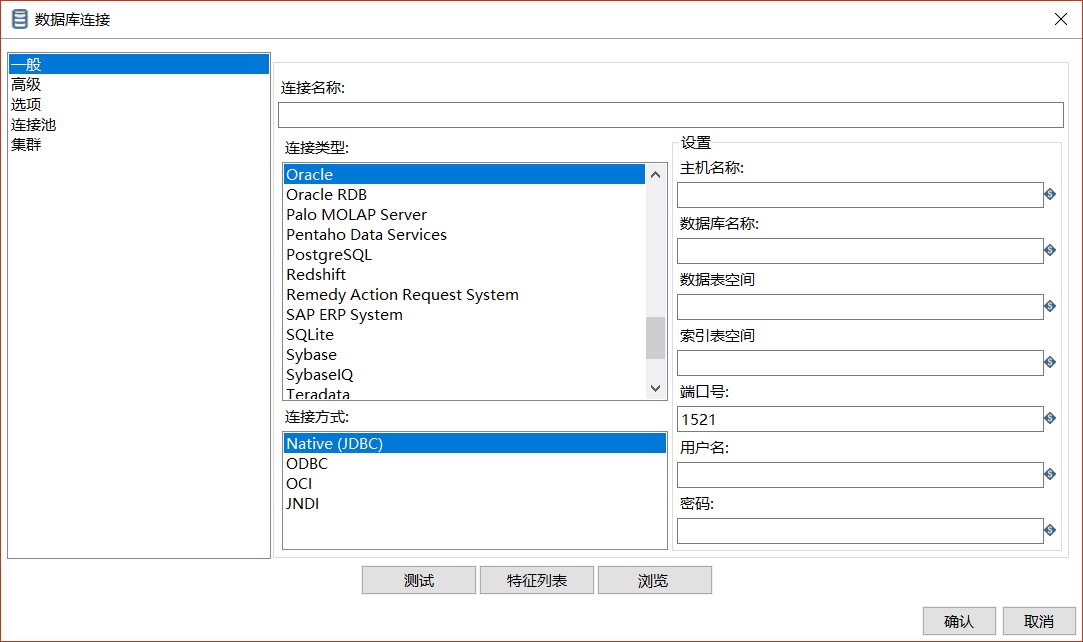This screenshot has width=1083, height=642.
Task: Focus the 密码 input field
Action: [860, 530]
